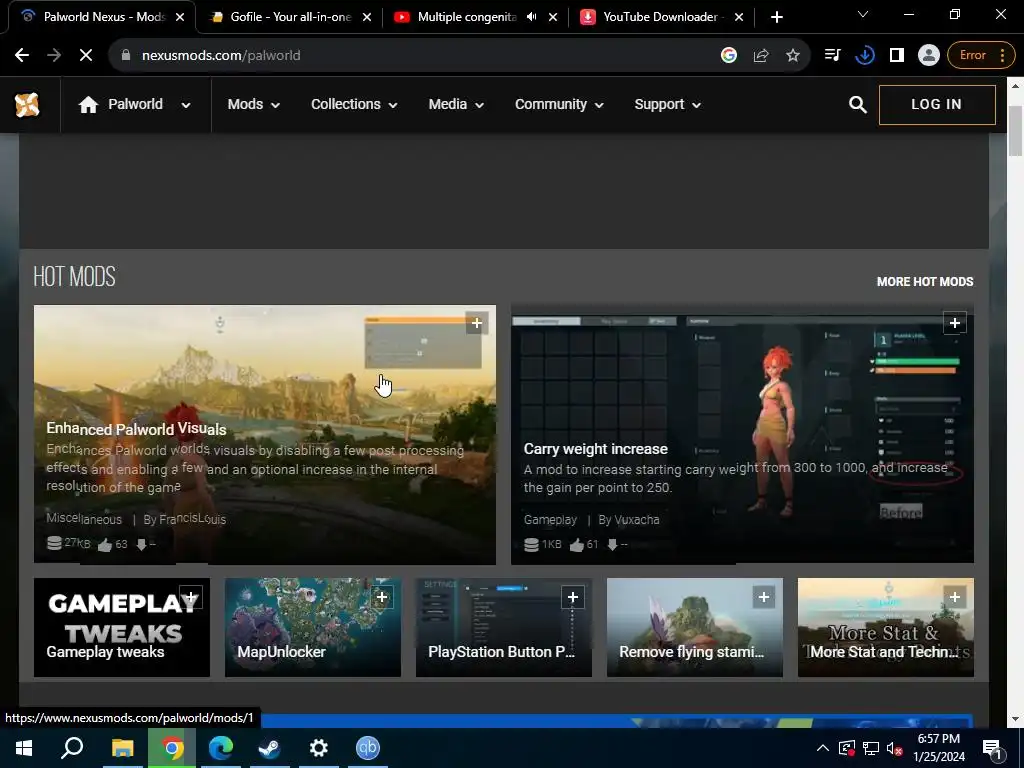Click the page vertical scrollbar thumb

[x=1015, y=131]
